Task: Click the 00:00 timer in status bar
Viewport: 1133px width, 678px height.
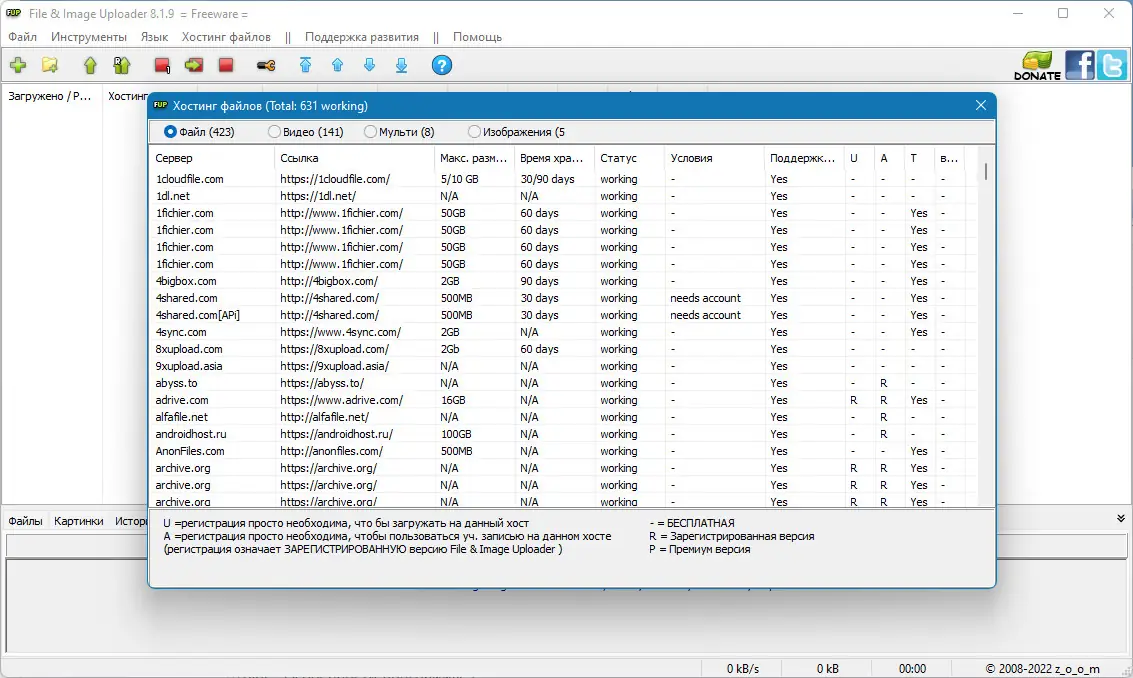Action: [x=912, y=669]
